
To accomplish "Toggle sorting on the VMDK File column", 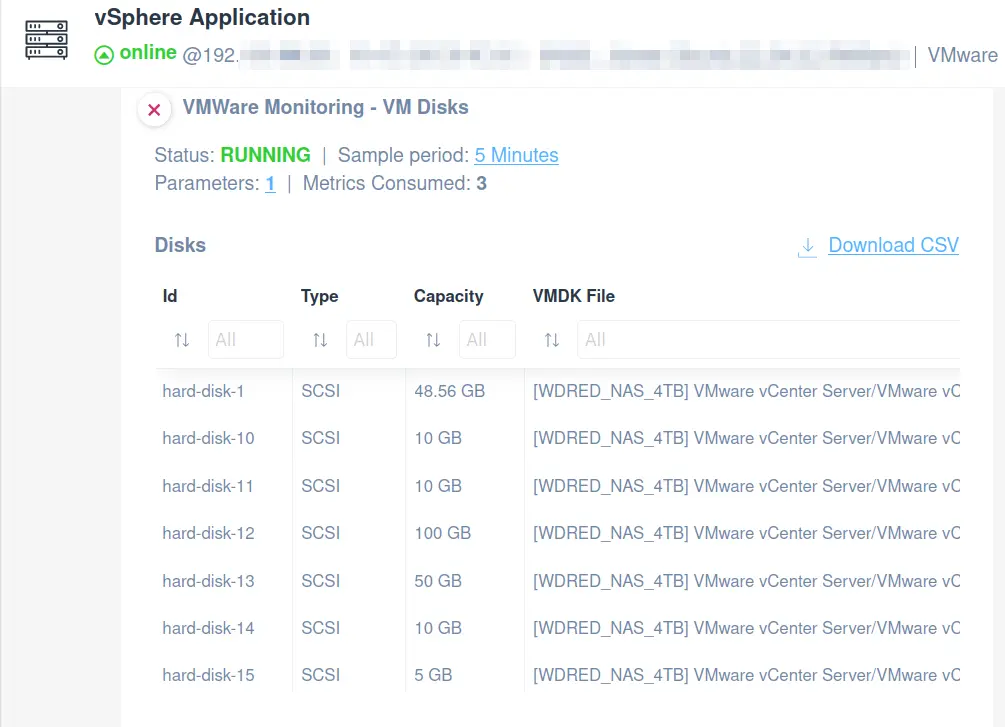I will (552, 339).
